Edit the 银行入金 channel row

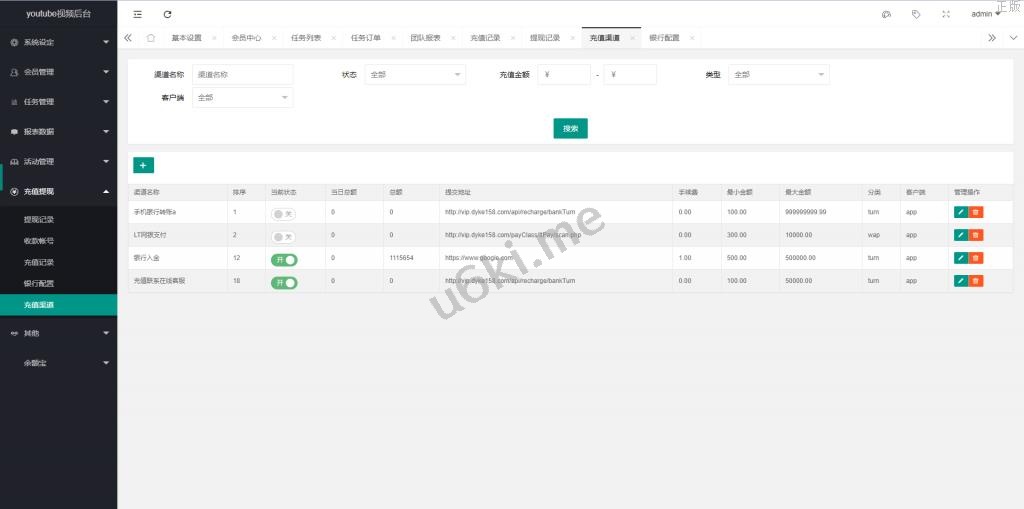tap(960, 258)
